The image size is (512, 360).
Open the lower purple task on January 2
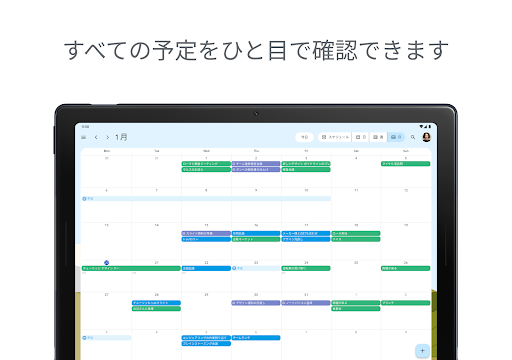point(256,170)
